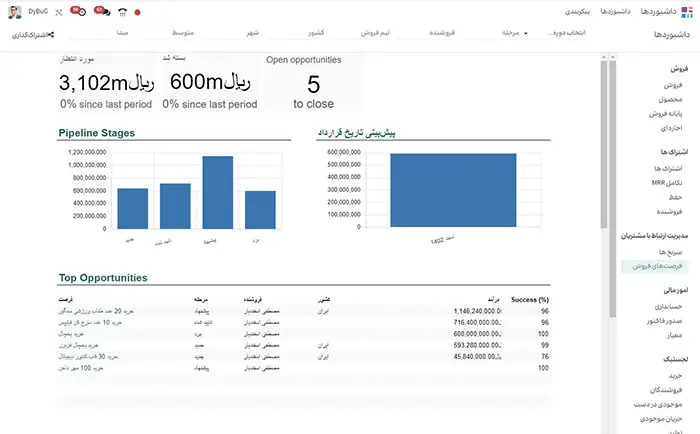The width and height of the screenshot is (700, 434).
Task: Open the پیش‌بینی تاریخ قرارداد chart title
Action: 356,133
